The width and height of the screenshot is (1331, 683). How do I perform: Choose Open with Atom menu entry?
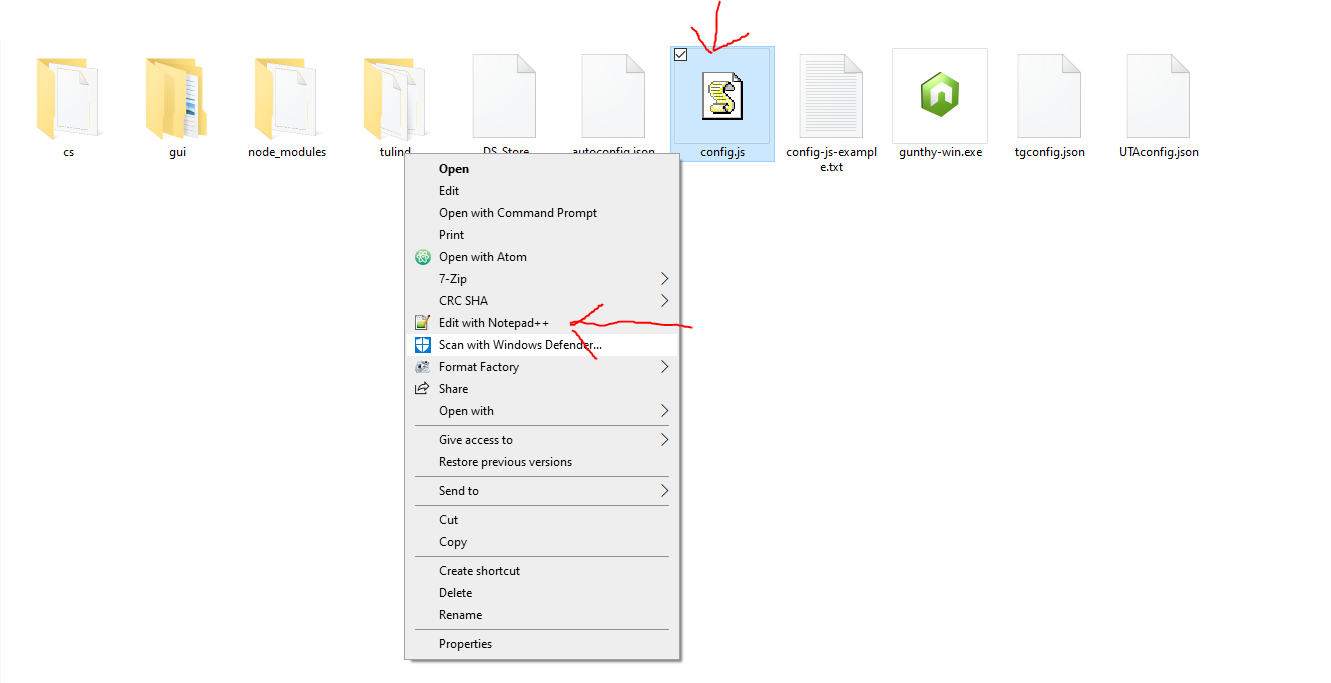pyautogui.click(x=482, y=257)
